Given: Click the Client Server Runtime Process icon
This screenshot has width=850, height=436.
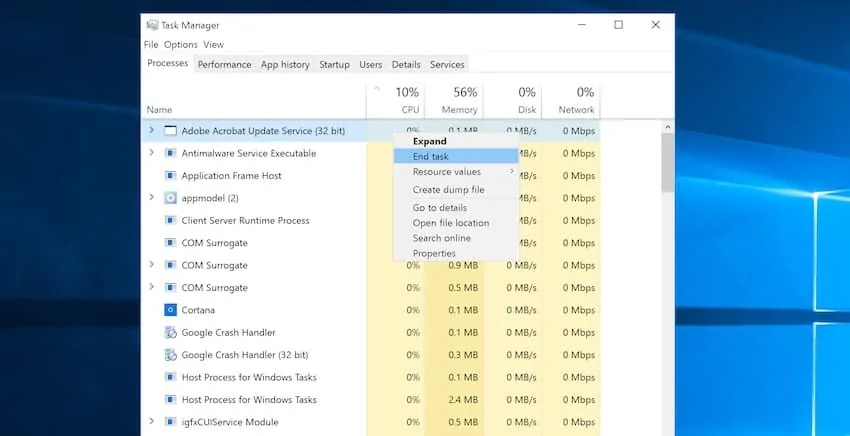Looking at the screenshot, I should tap(170, 220).
